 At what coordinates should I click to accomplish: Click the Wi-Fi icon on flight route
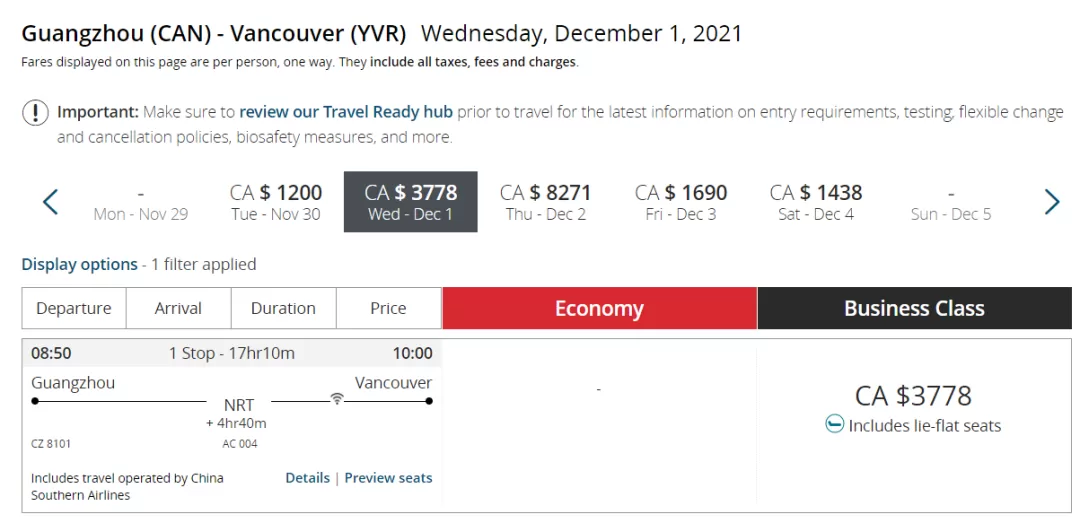[x=336, y=398]
